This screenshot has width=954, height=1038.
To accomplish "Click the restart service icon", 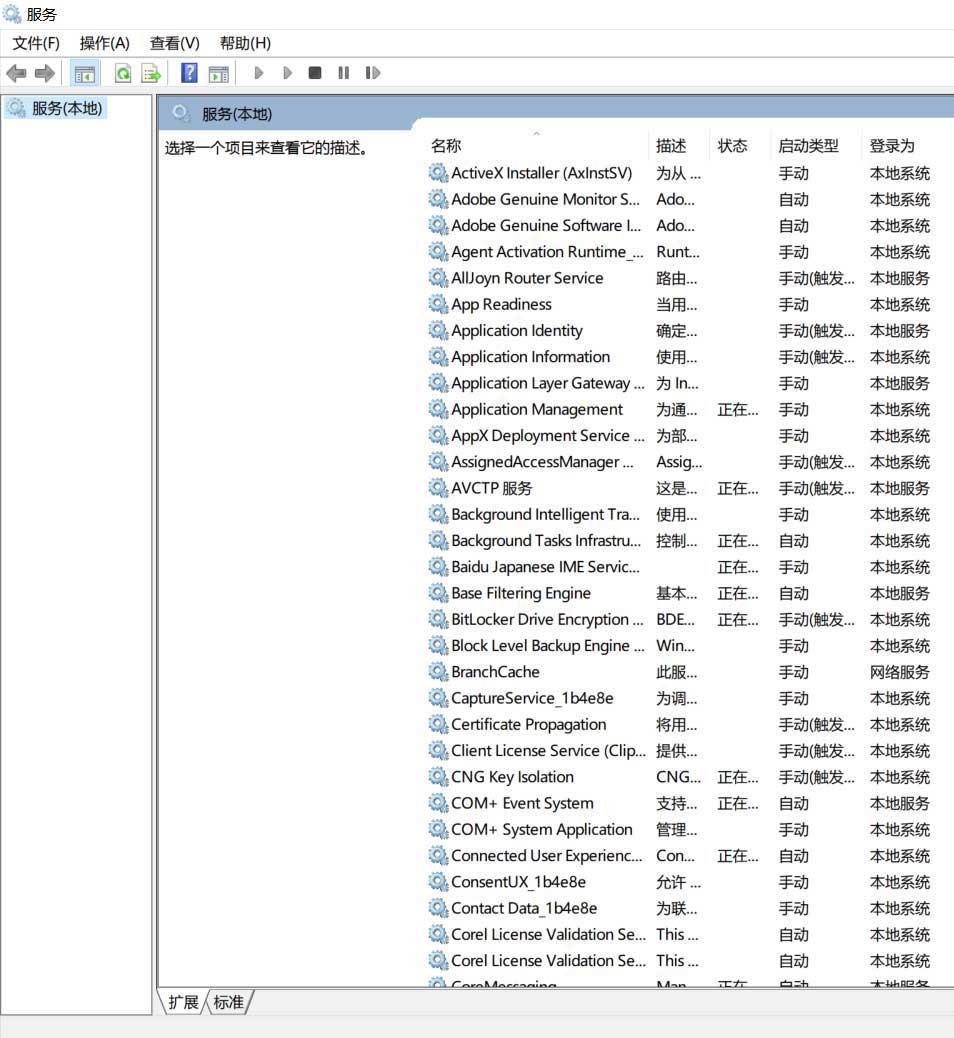I will [x=372, y=72].
